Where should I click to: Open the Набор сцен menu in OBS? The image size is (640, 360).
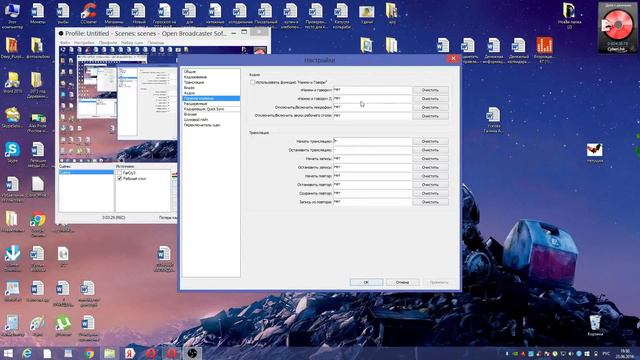(132, 42)
